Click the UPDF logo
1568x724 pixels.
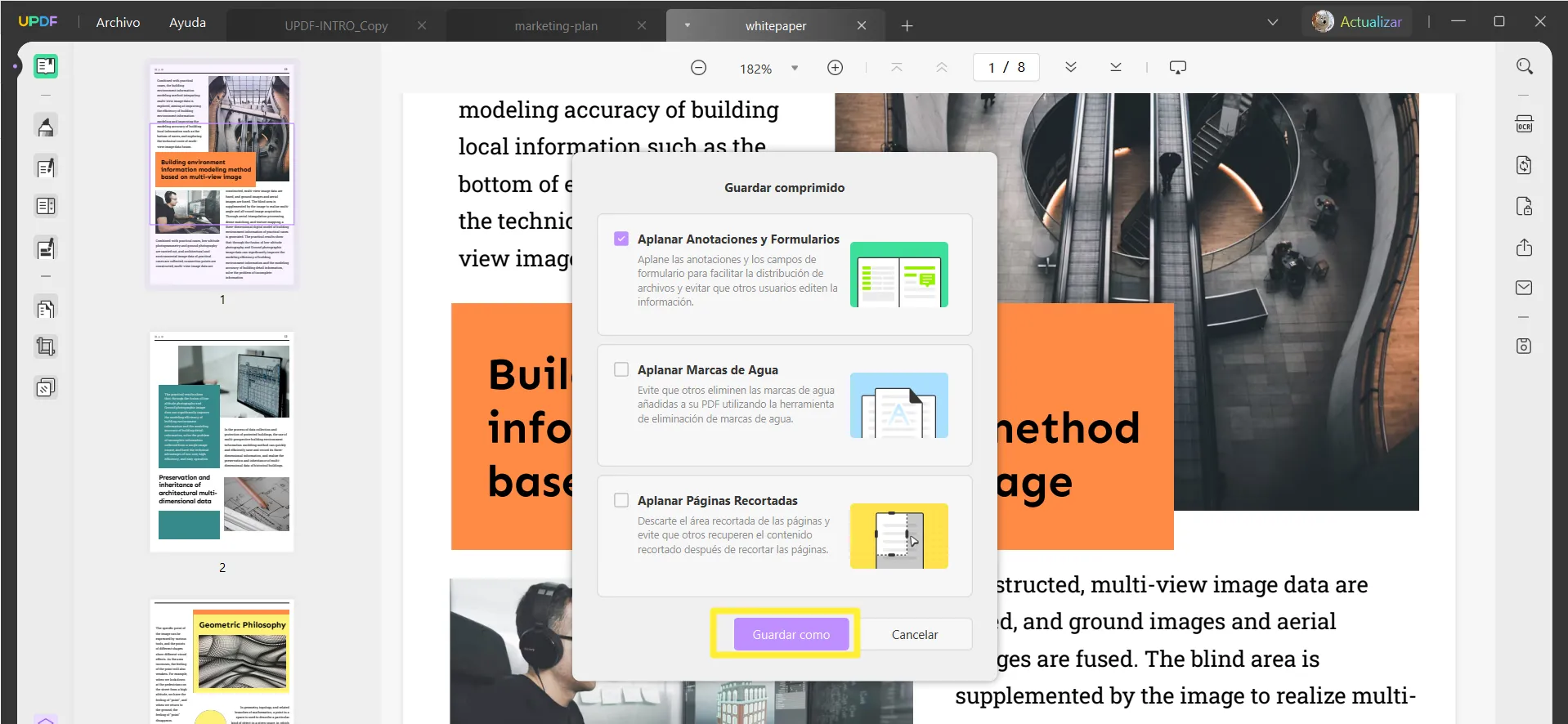click(38, 22)
